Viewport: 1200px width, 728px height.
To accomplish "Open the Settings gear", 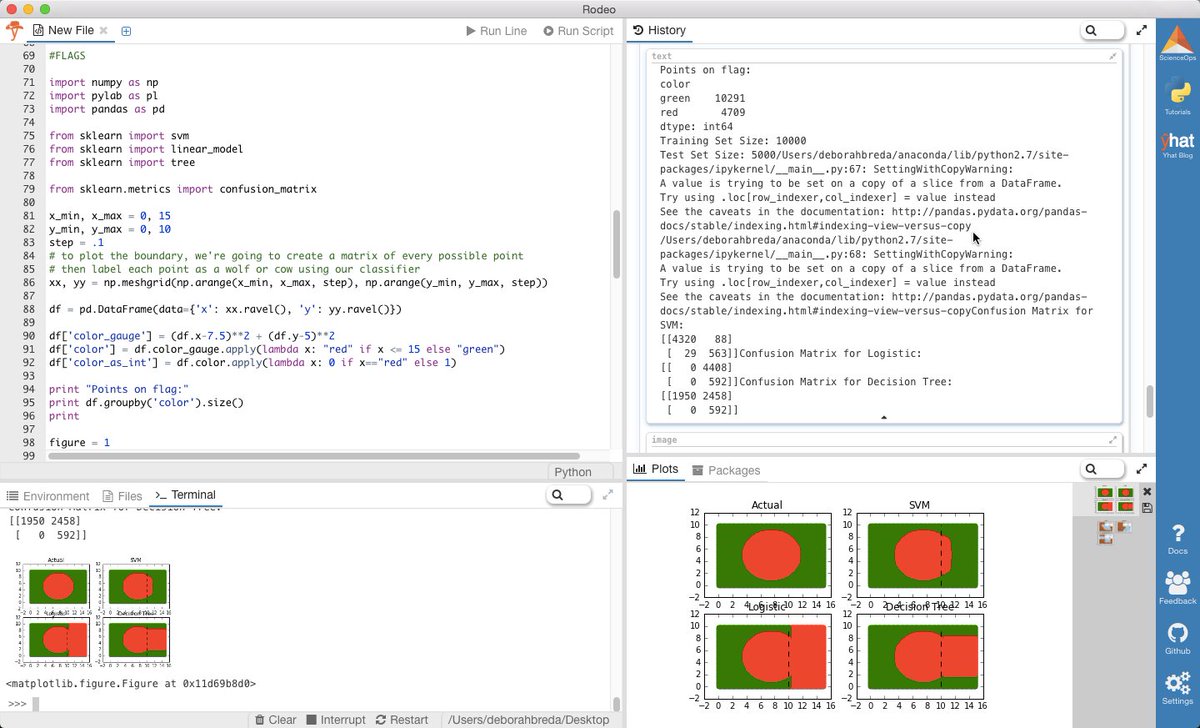I will tap(1177, 688).
